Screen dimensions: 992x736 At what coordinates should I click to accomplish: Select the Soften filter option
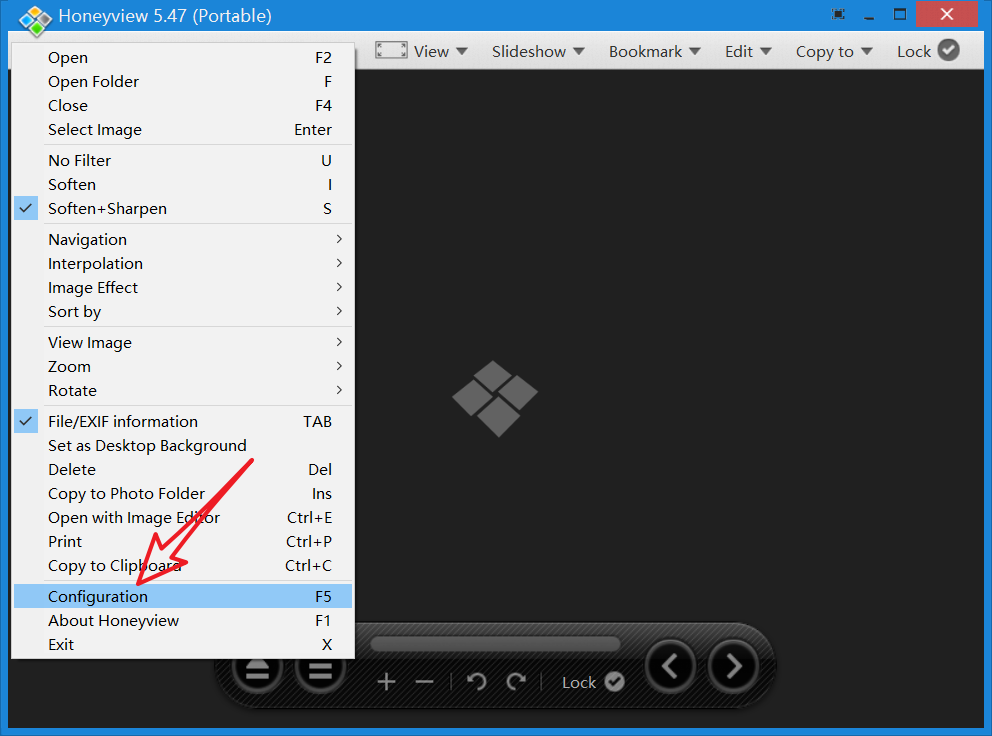tap(183, 185)
